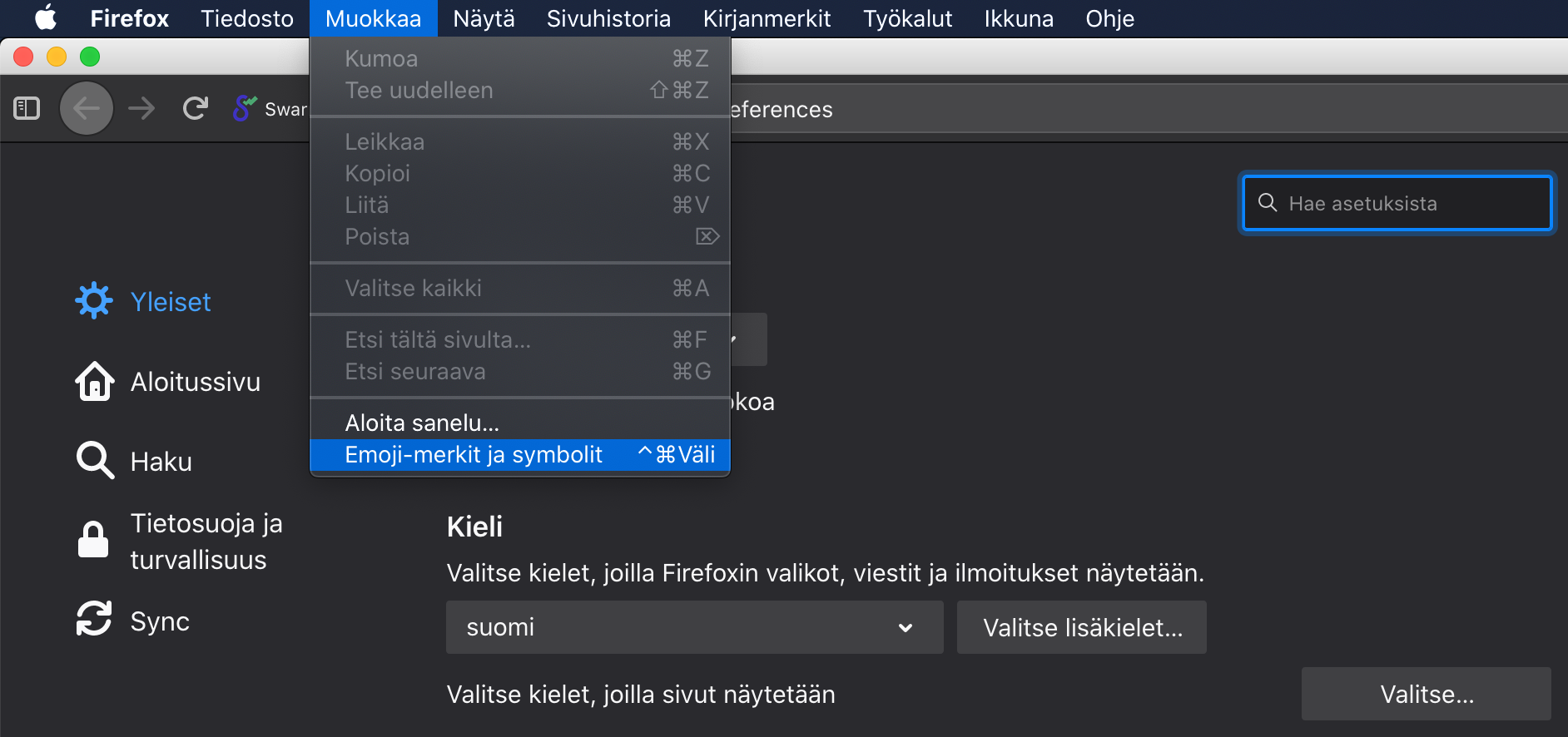This screenshot has height=737, width=1568.
Task: Choose Emoji-merkit ja symbolit
Action: [520, 454]
